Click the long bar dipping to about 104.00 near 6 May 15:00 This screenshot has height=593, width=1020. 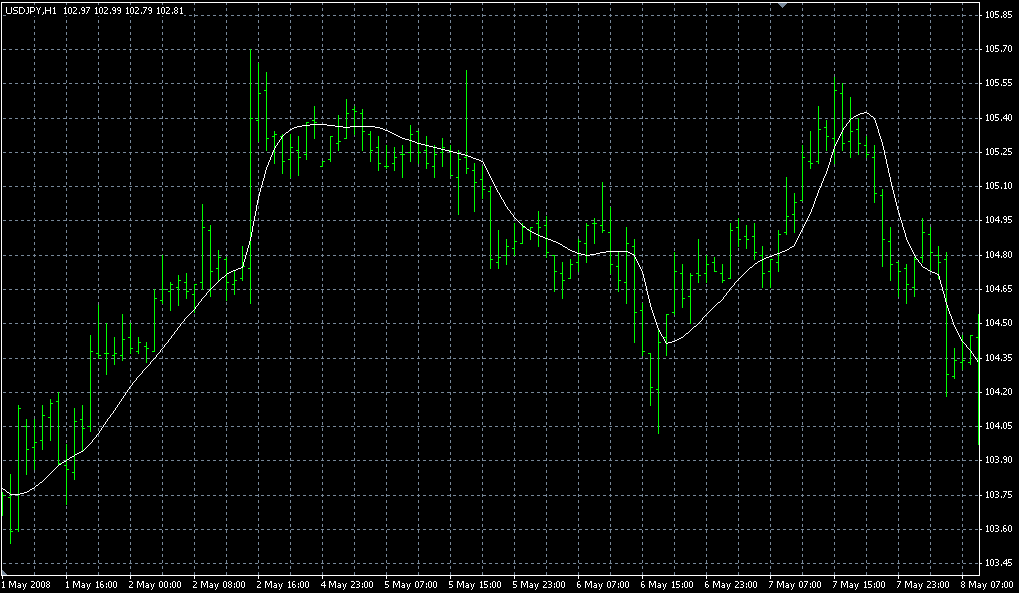[658, 390]
